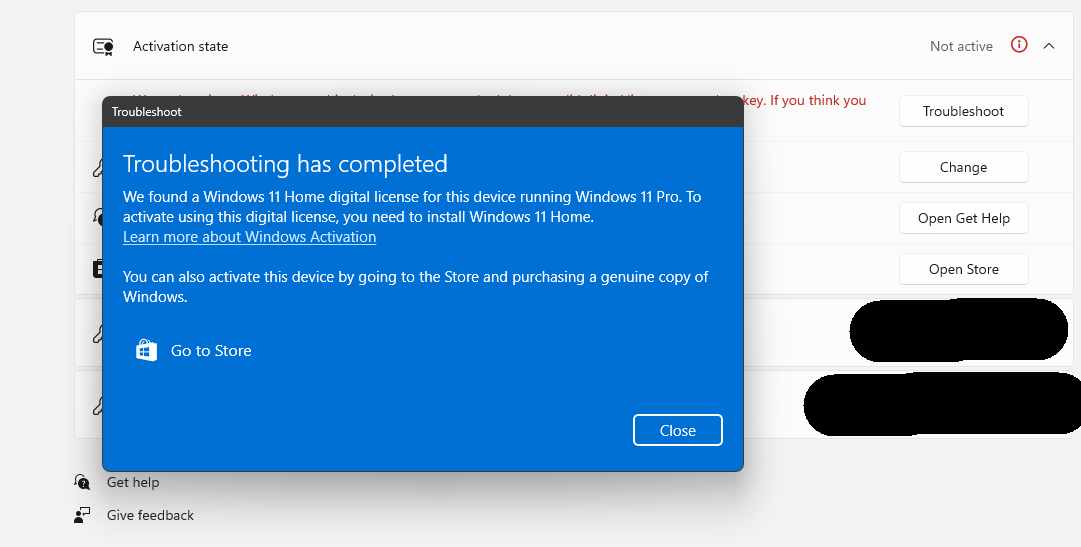Click the red info warning icon
The height and width of the screenshot is (547, 1081).
pyautogui.click(x=1019, y=45)
